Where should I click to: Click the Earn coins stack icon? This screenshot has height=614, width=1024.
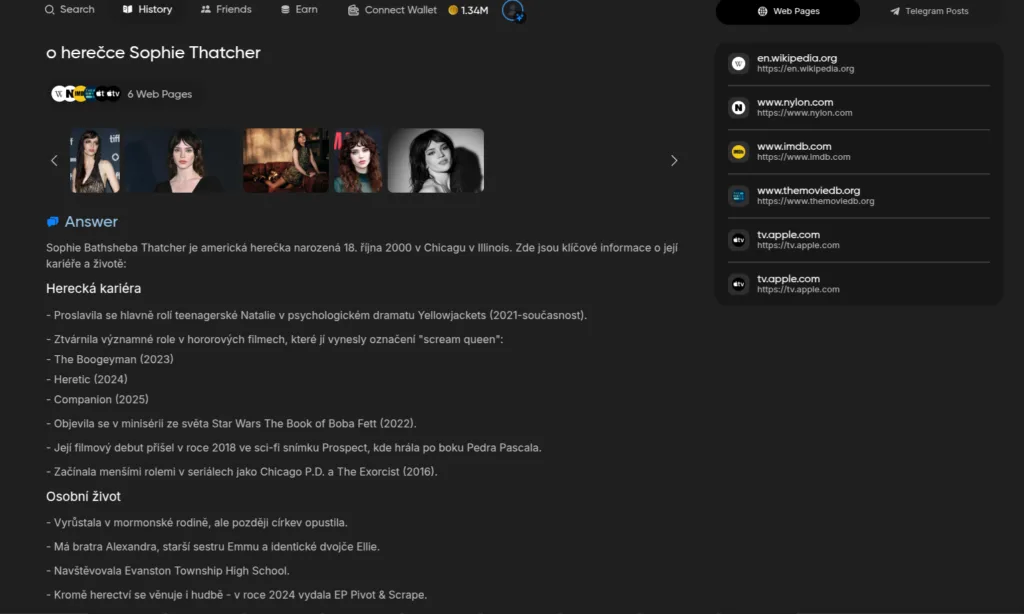click(x=285, y=10)
